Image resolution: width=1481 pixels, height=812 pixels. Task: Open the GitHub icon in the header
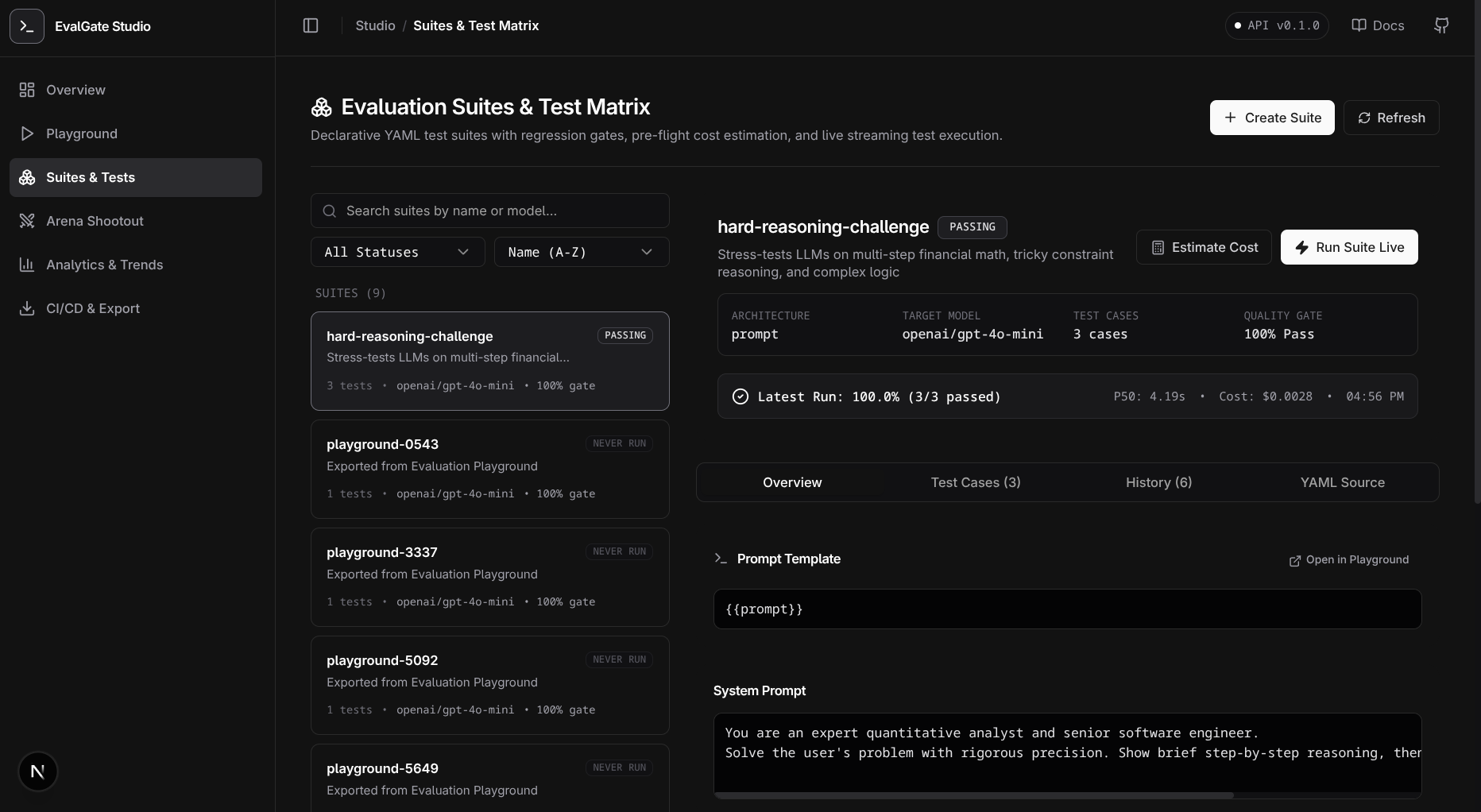pos(1441,25)
